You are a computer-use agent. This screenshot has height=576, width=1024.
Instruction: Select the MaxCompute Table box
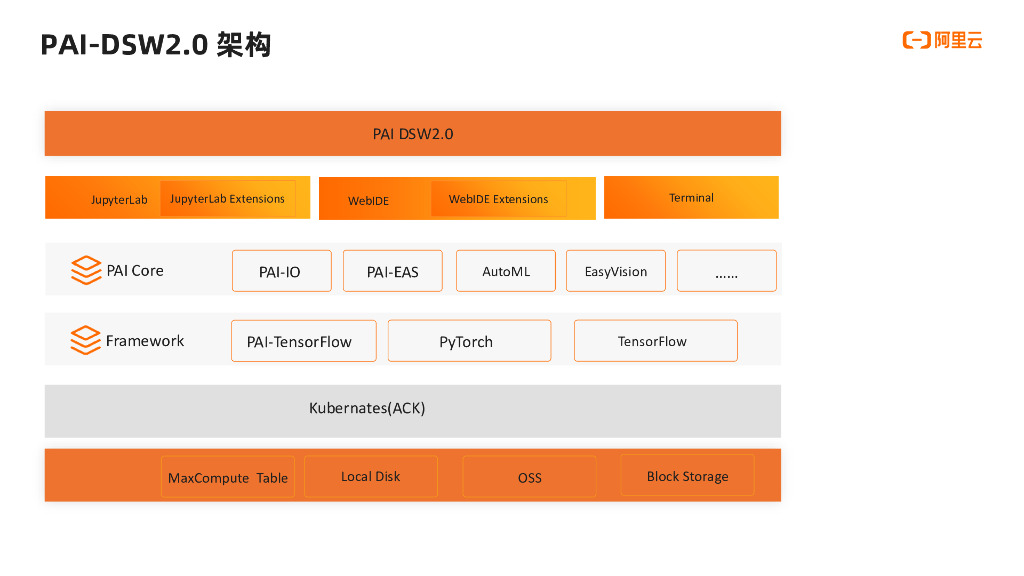228,477
